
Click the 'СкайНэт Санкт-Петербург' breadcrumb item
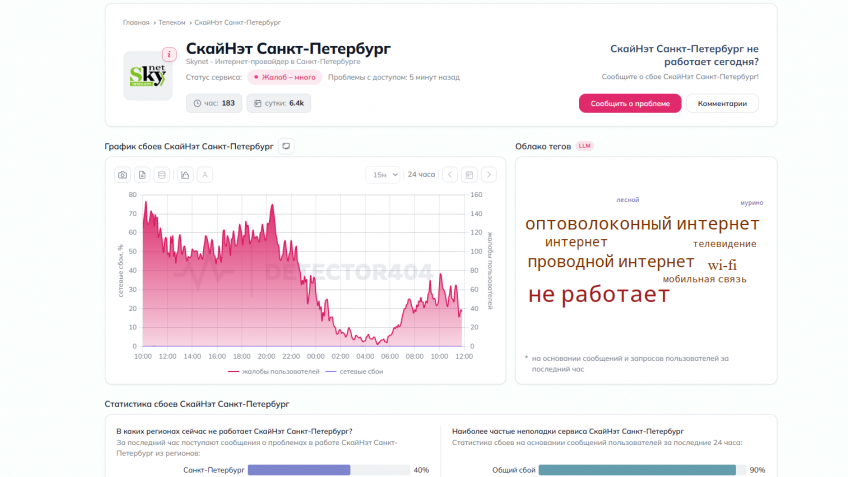click(x=237, y=23)
